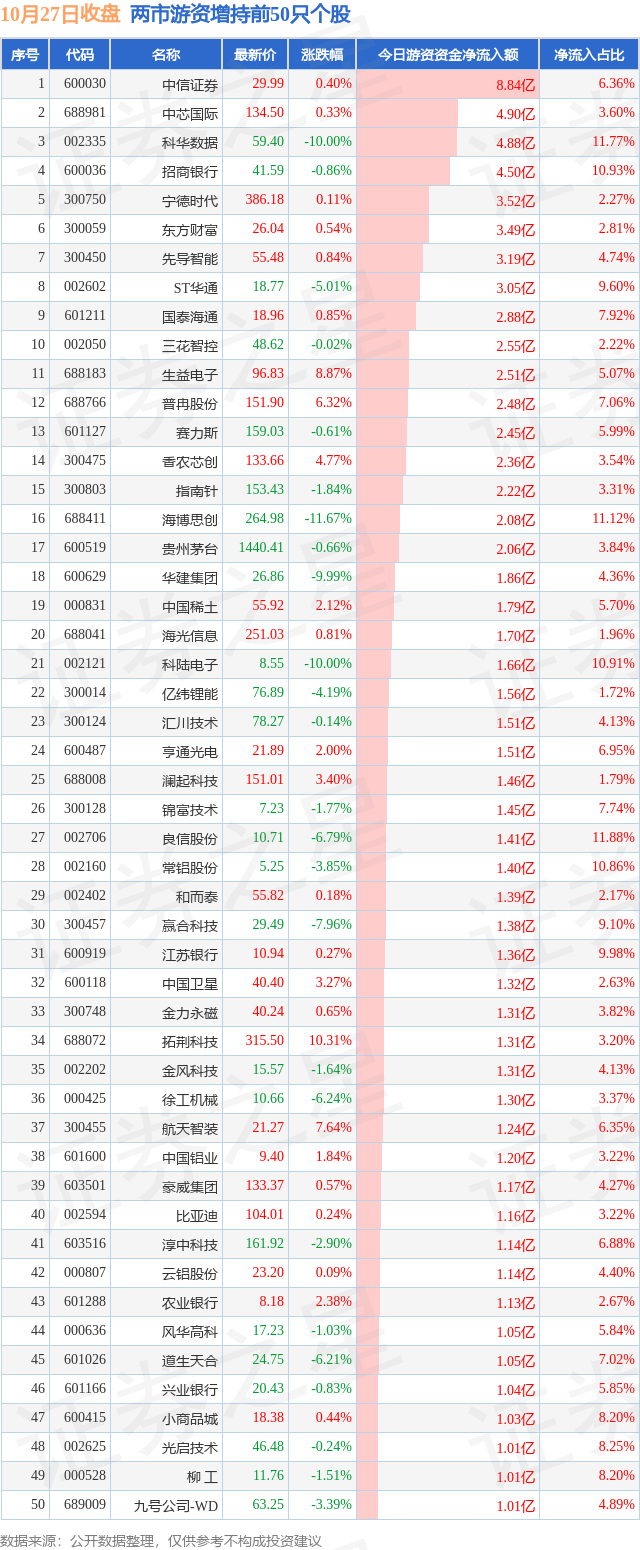Click stock name 科陆电子
This screenshot has height=1550, width=640.
pyautogui.click(x=190, y=664)
